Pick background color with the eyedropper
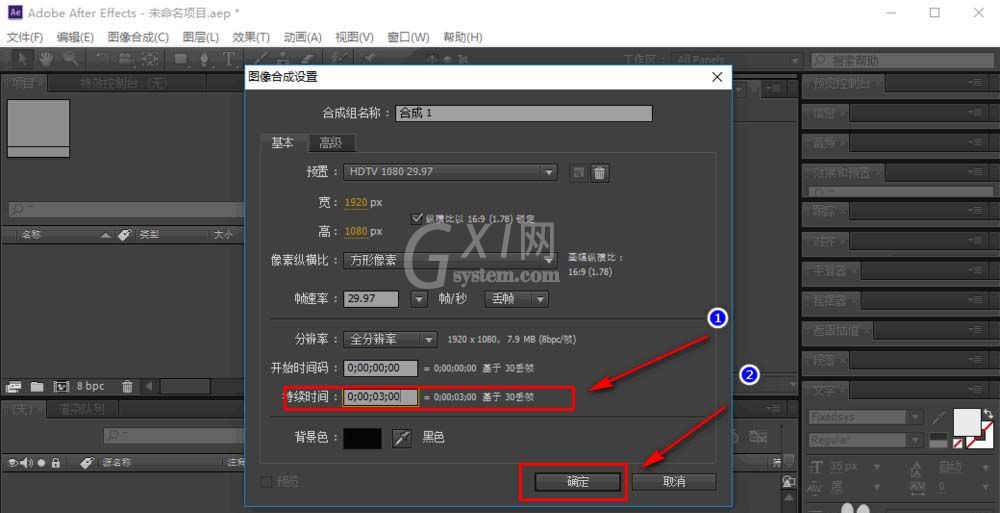The image size is (1000, 513). point(402,438)
